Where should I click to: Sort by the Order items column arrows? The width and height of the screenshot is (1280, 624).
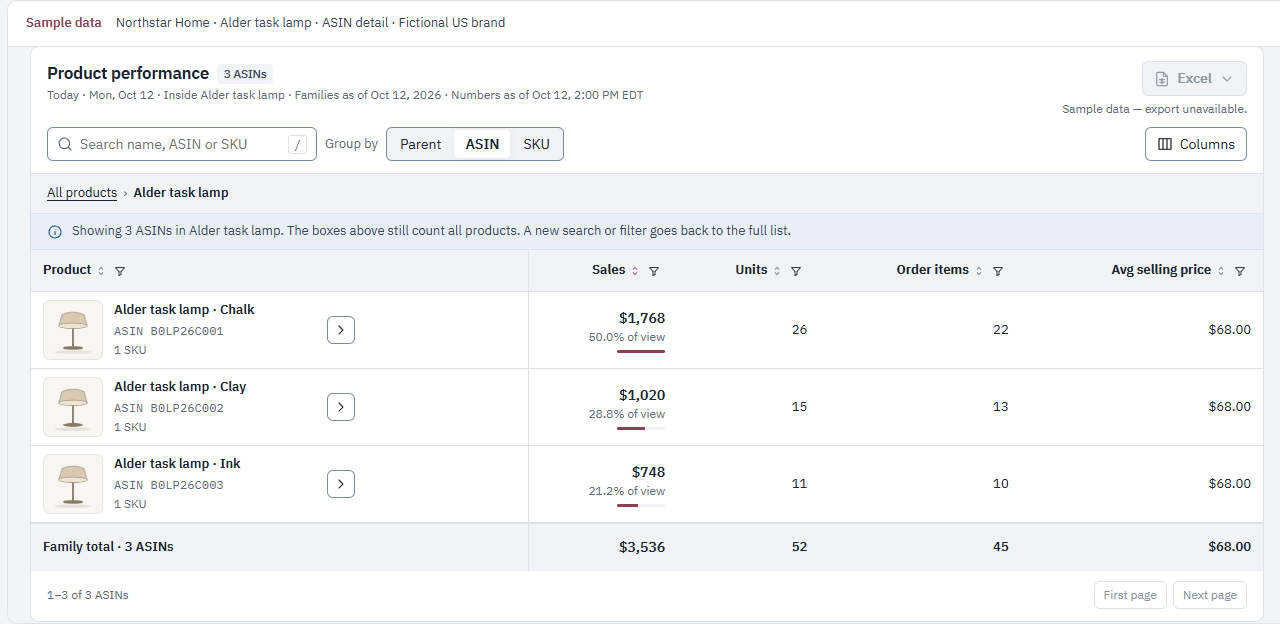pyautogui.click(x=979, y=270)
